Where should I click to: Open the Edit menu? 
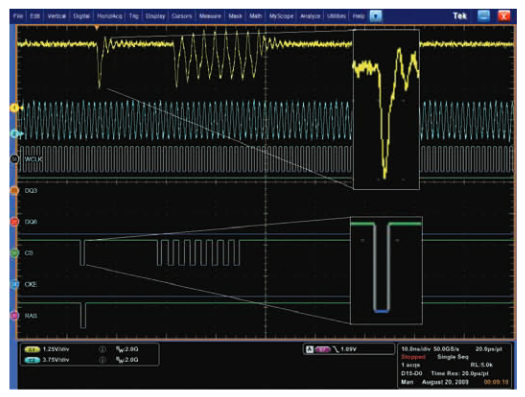pyautogui.click(x=35, y=16)
